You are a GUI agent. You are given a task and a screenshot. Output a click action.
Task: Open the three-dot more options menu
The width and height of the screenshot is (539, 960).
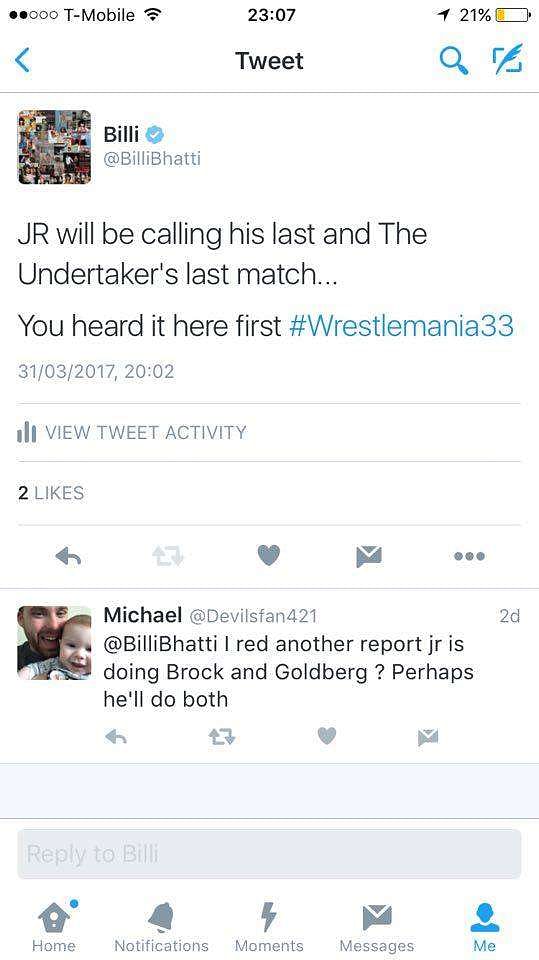click(470, 556)
